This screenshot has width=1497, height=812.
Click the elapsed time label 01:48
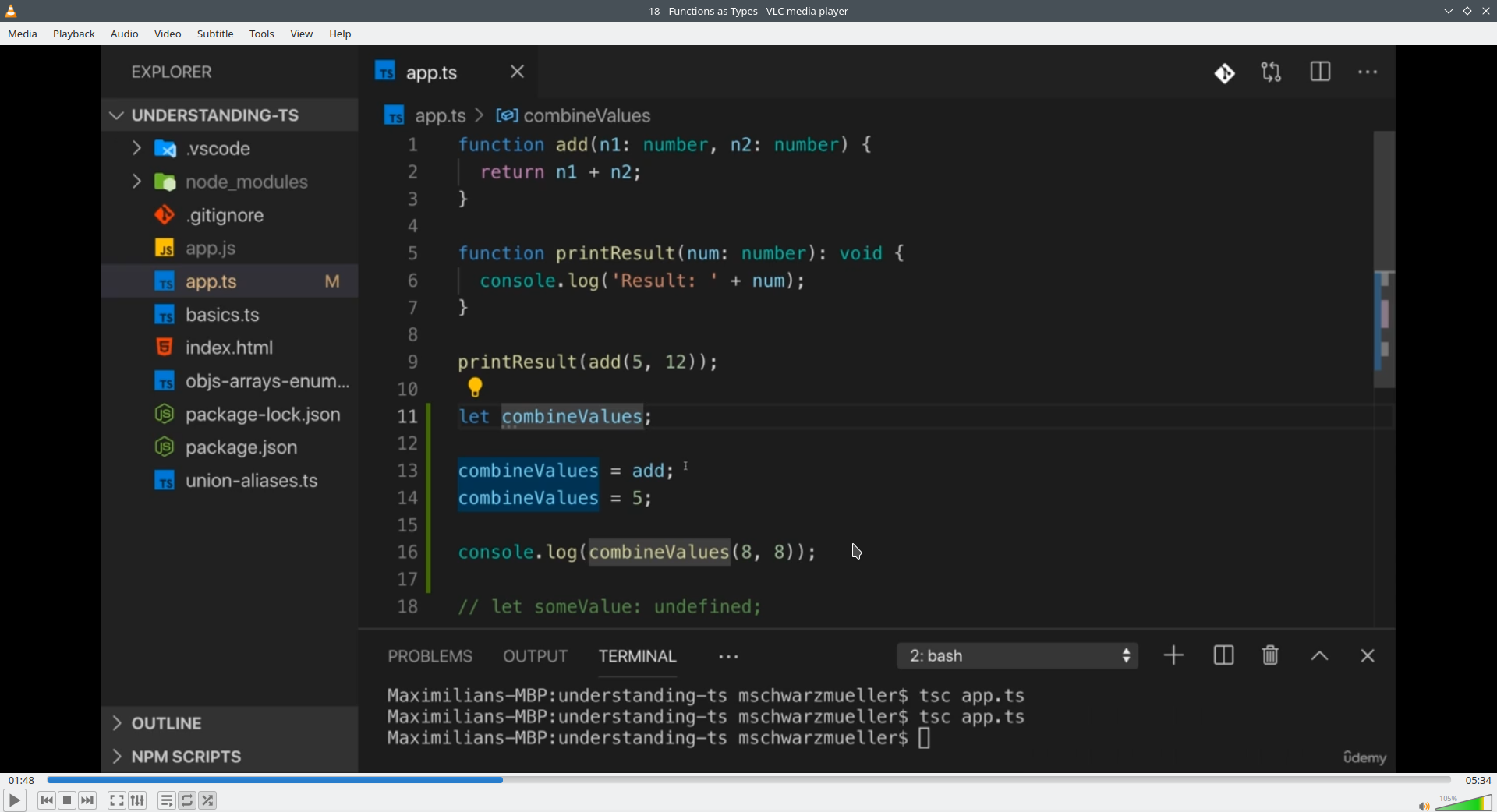coord(21,780)
